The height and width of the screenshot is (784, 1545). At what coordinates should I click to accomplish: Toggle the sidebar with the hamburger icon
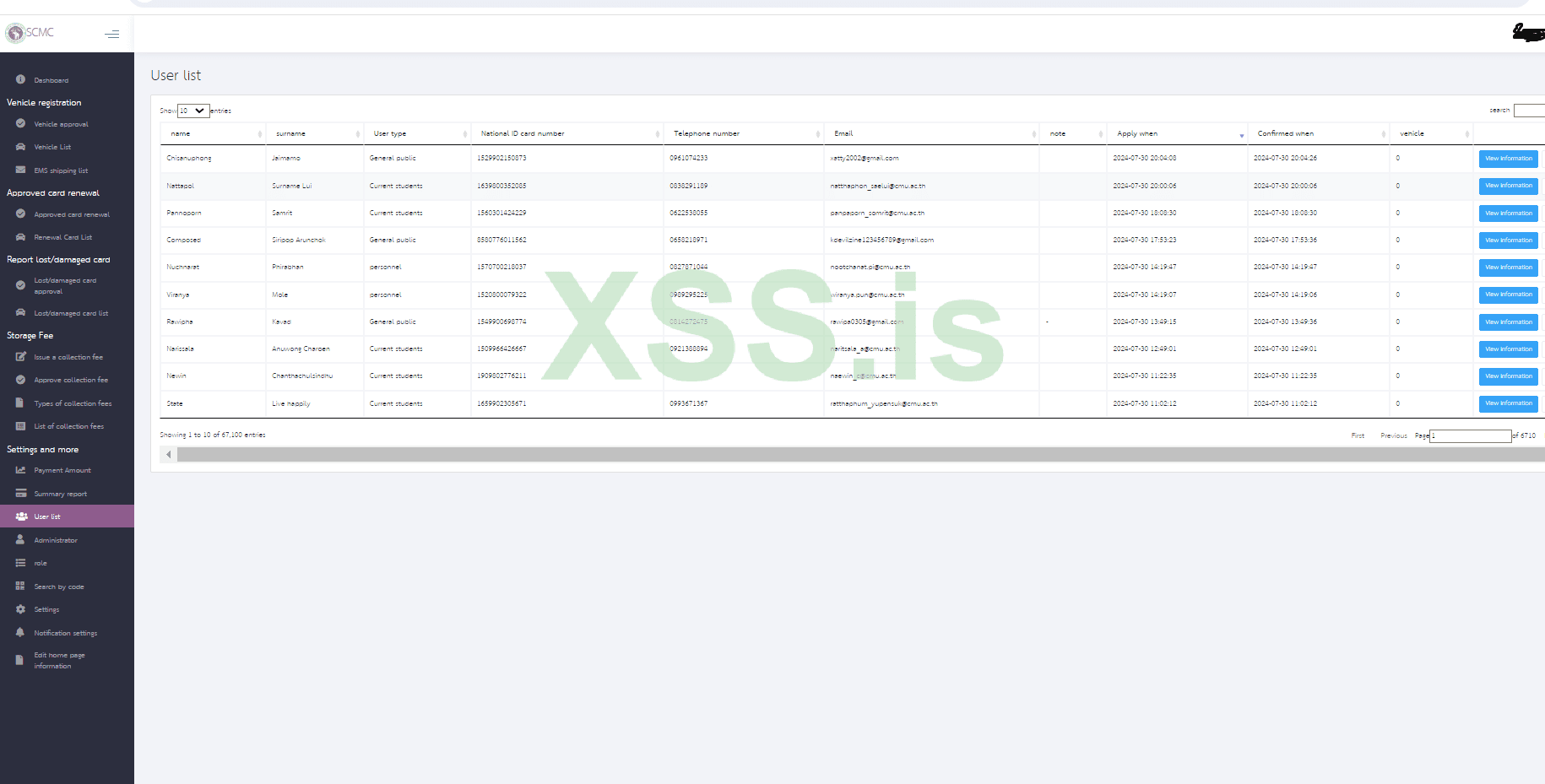pyautogui.click(x=111, y=34)
